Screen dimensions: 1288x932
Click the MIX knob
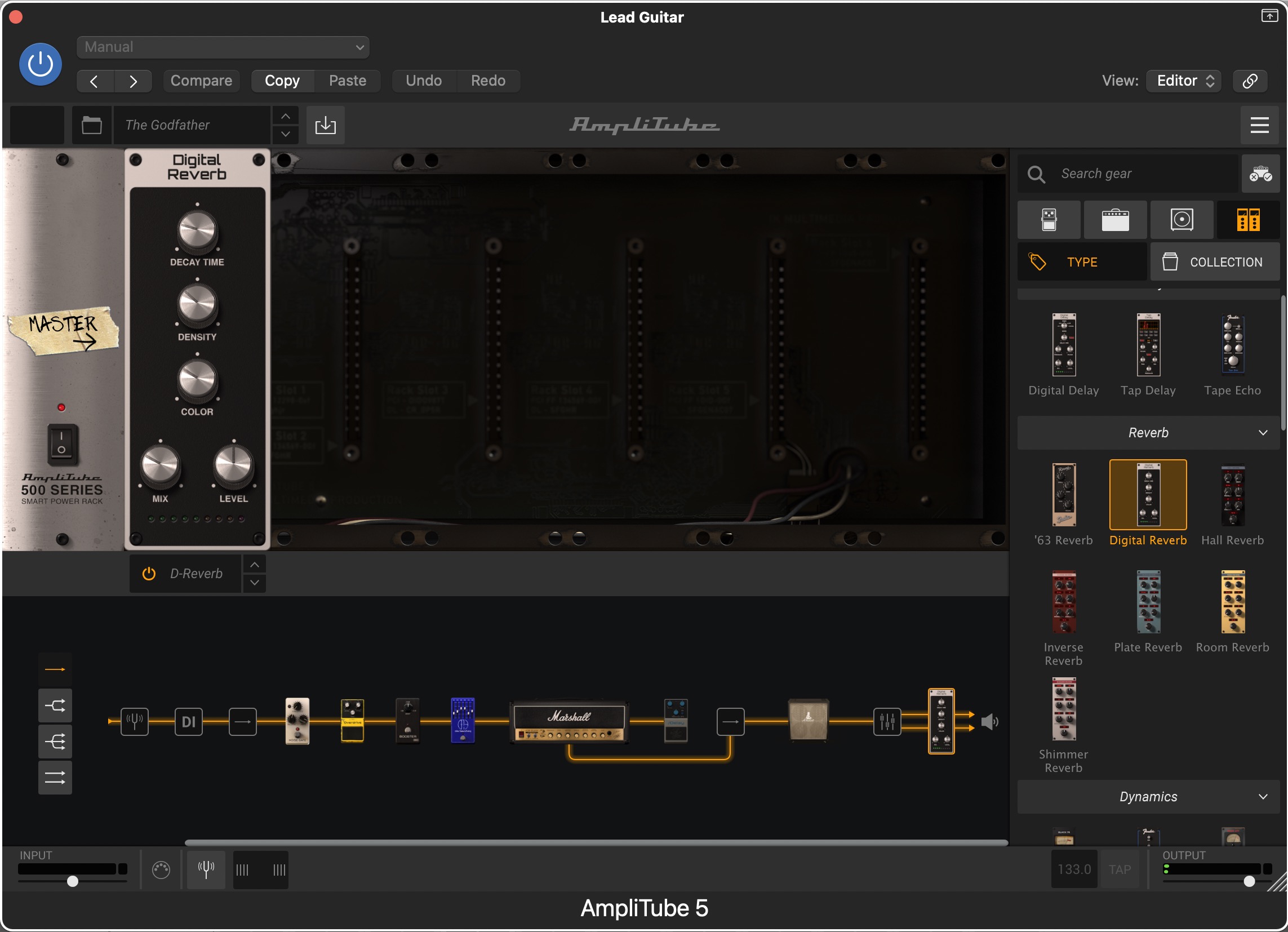click(160, 467)
